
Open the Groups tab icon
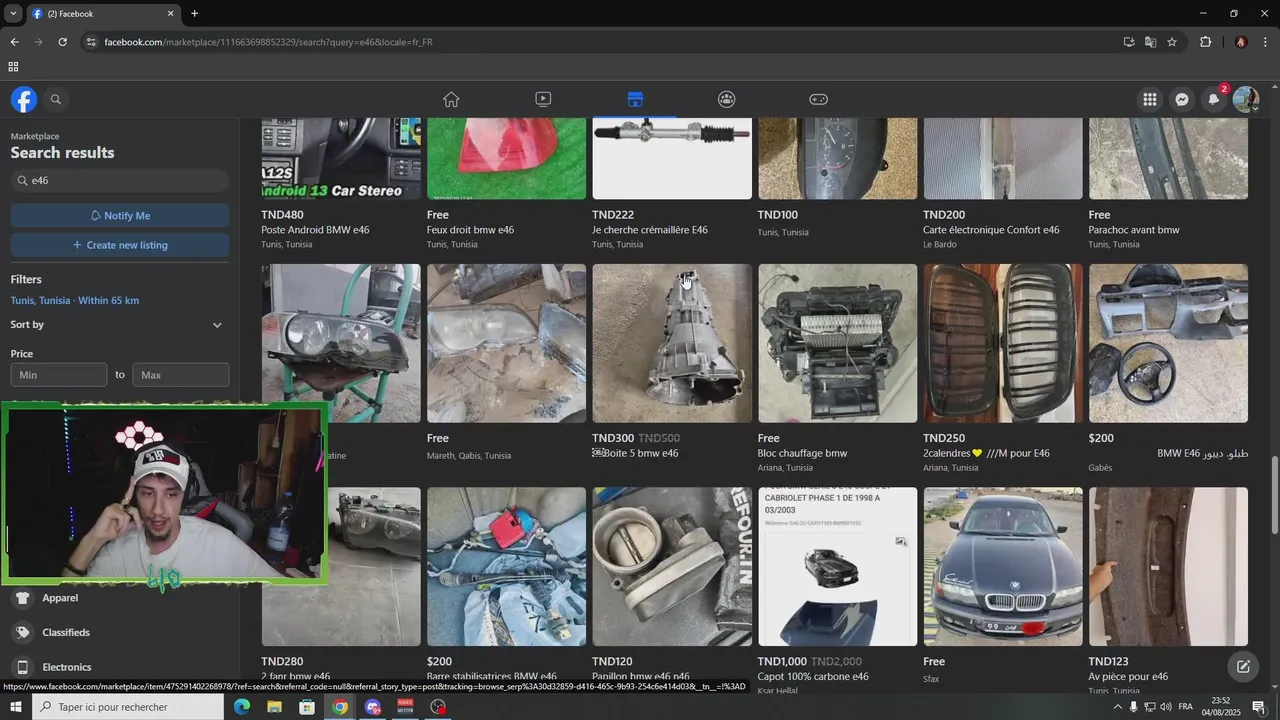coord(727,99)
